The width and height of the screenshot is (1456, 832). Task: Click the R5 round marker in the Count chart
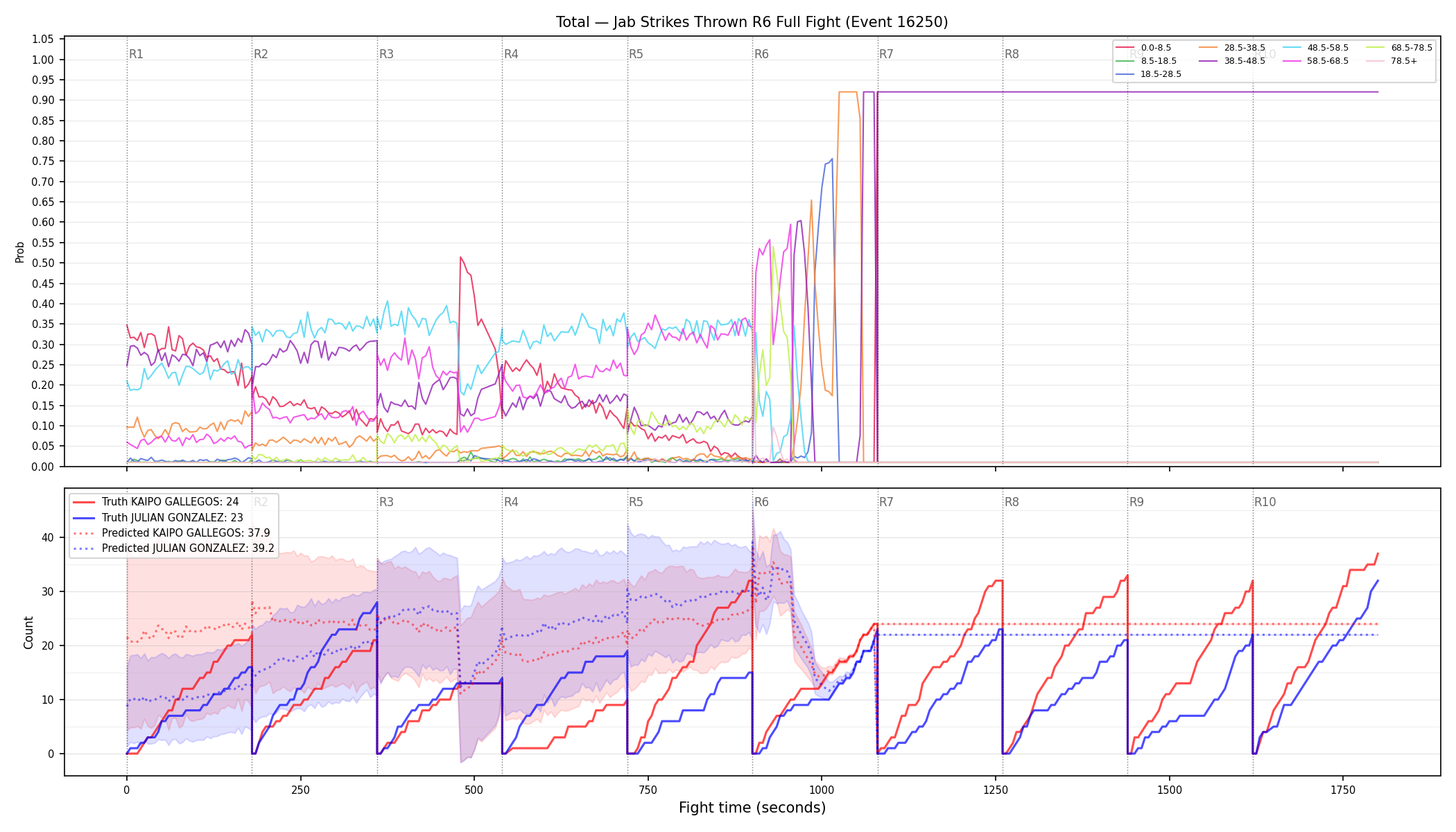[x=636, y=502]
